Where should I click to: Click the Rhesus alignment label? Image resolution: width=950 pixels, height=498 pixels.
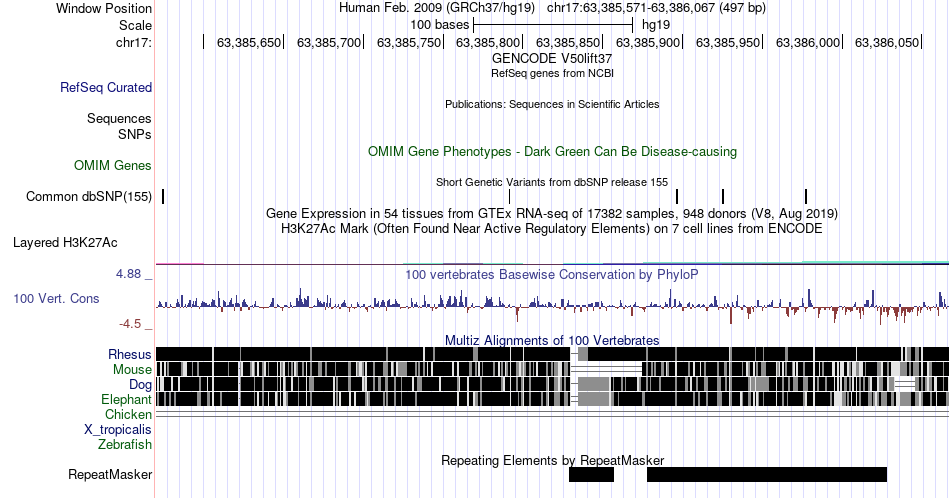pos(130,354)
